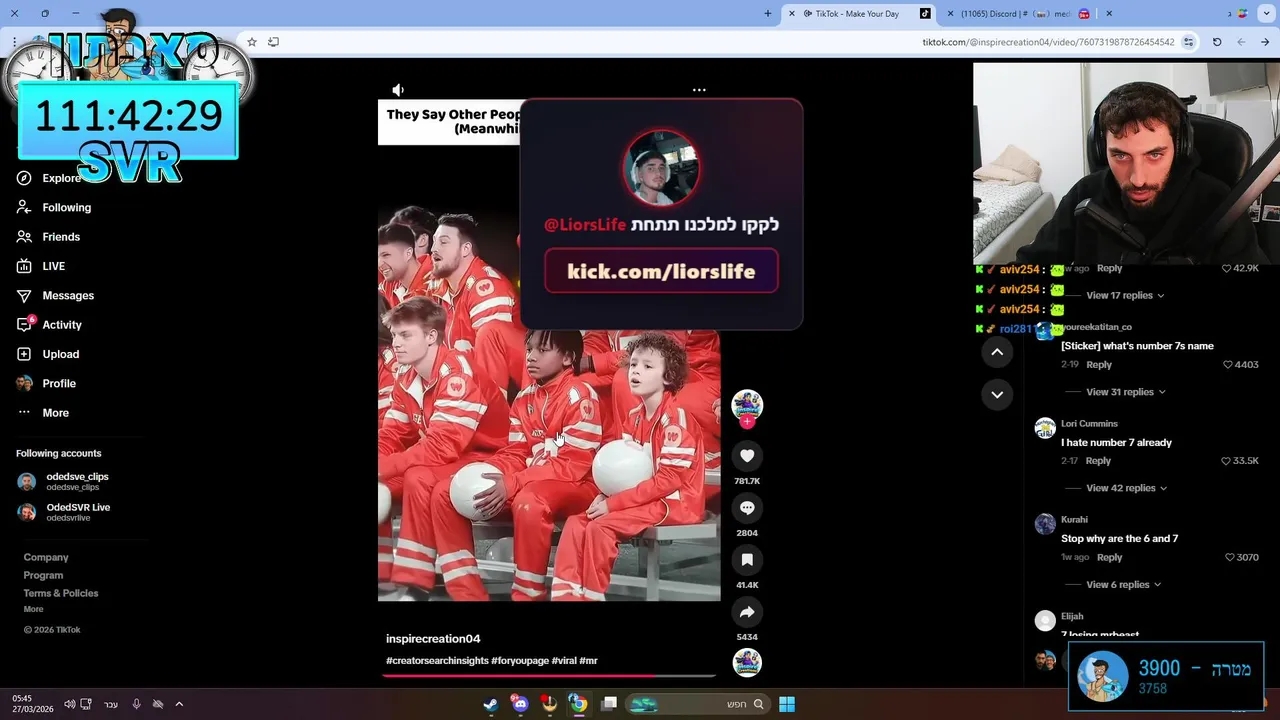The height and width of the screenshot is (720, 1280).
Task: Expand View 17 replies
Action: click(x=1125, y=296)
